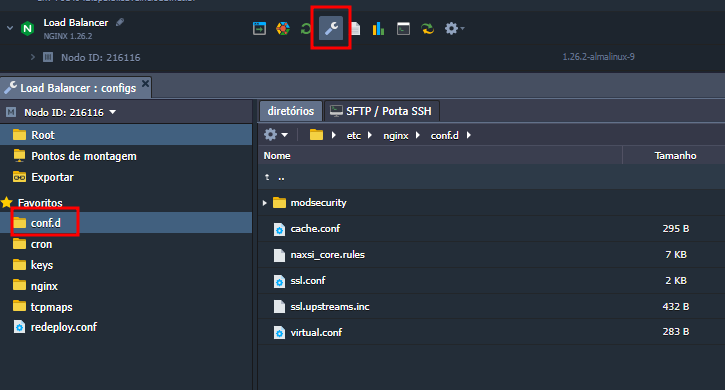
Task: Open the ssl.conf file
Action: (x=307, y=280)
